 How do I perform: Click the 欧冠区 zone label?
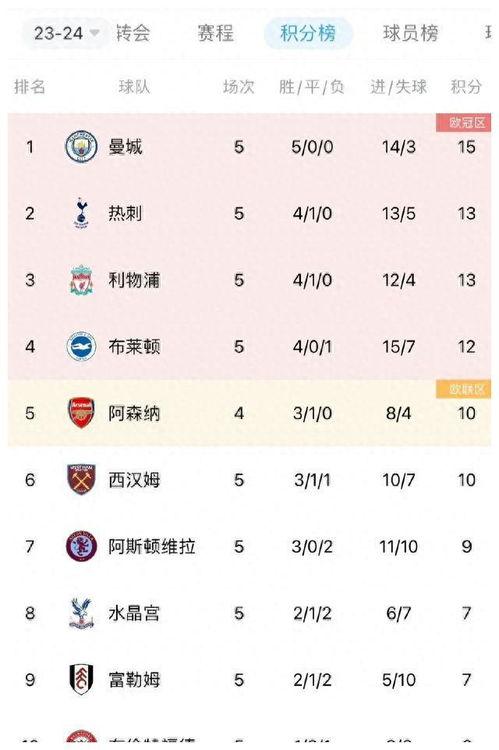click(464, 123)
